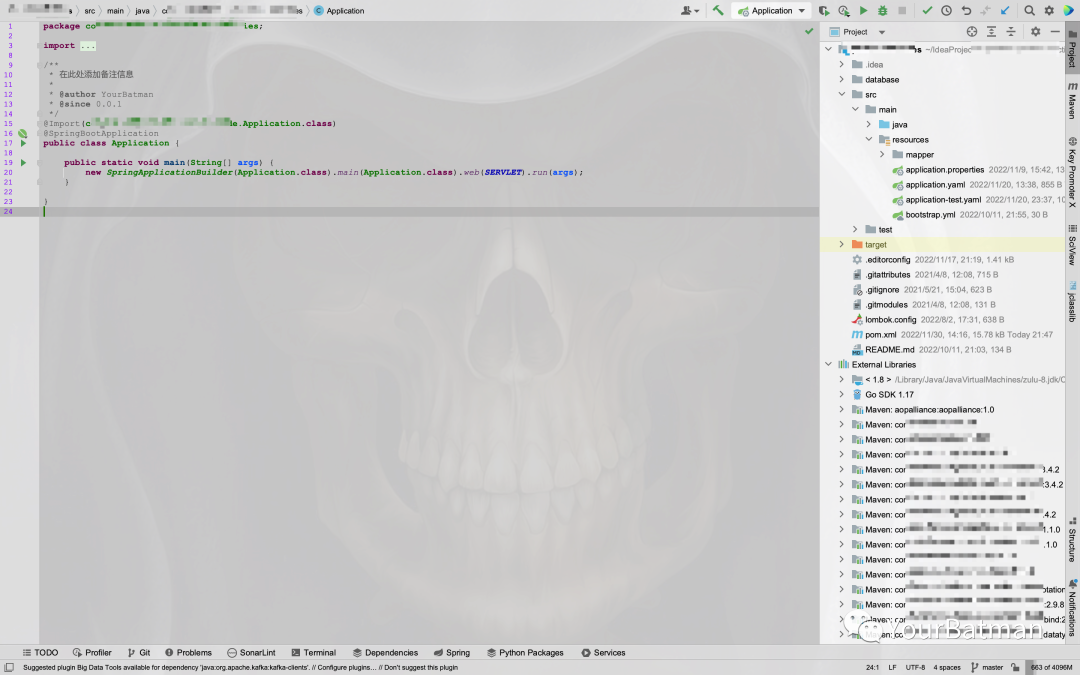Open the Search Everywhere magnifier icon
Screen dimensions: 1080x675
[x=1029, y=10]
